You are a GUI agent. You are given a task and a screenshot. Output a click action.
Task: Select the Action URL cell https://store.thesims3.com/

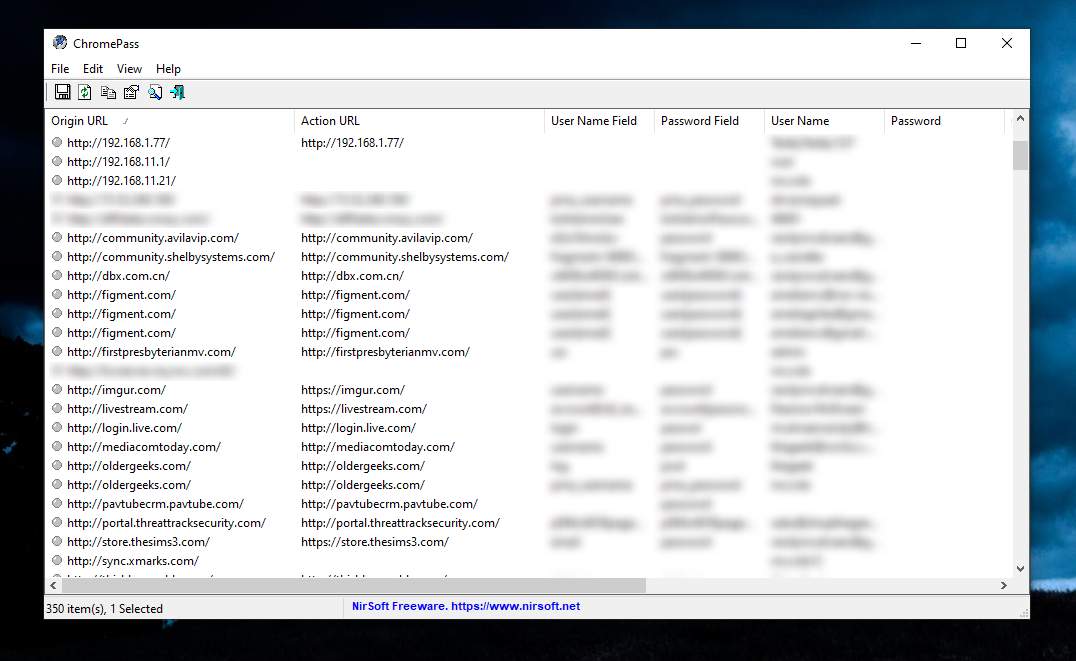pos(375,542)
